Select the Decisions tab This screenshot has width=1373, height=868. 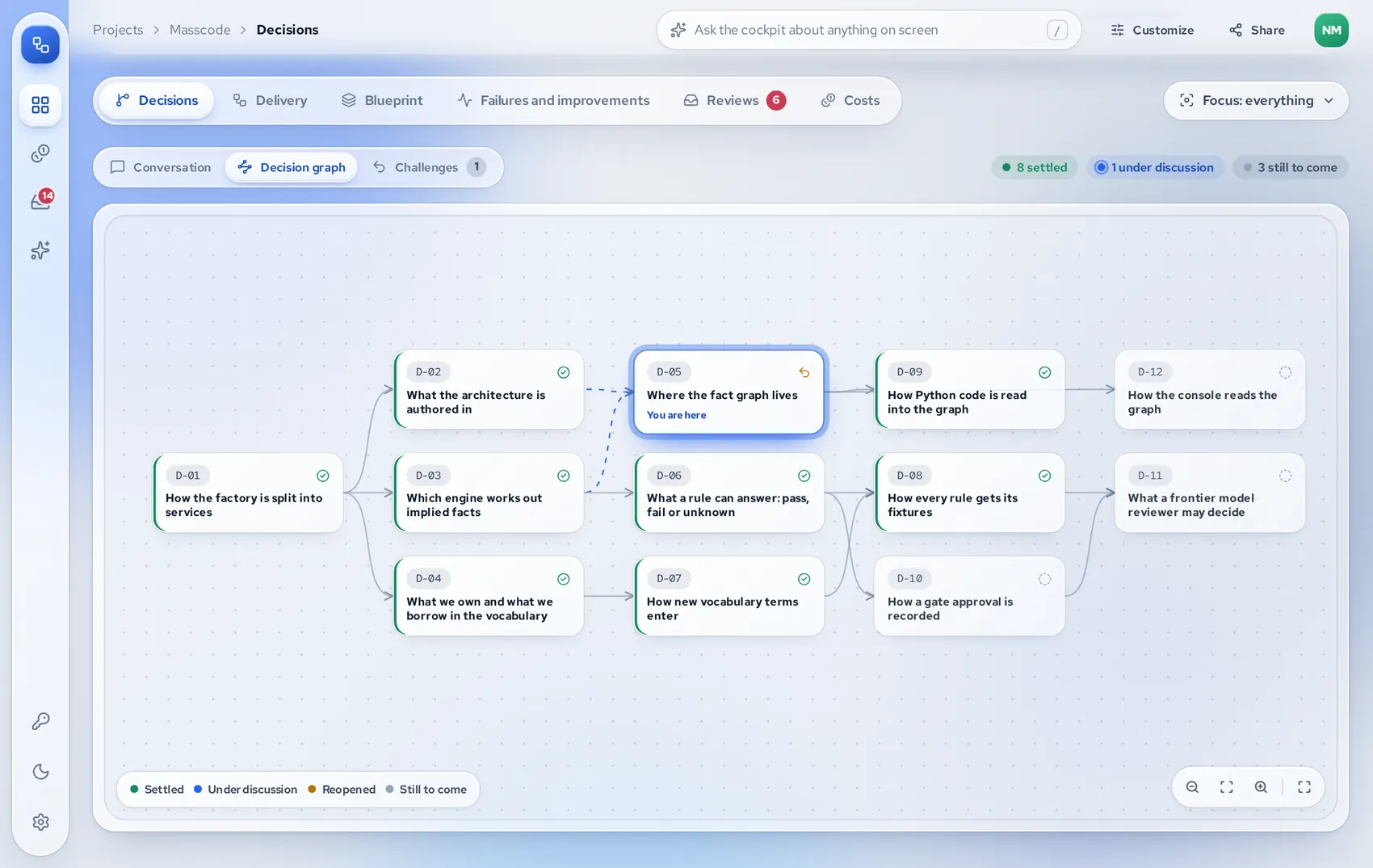[x=157, y=100]
